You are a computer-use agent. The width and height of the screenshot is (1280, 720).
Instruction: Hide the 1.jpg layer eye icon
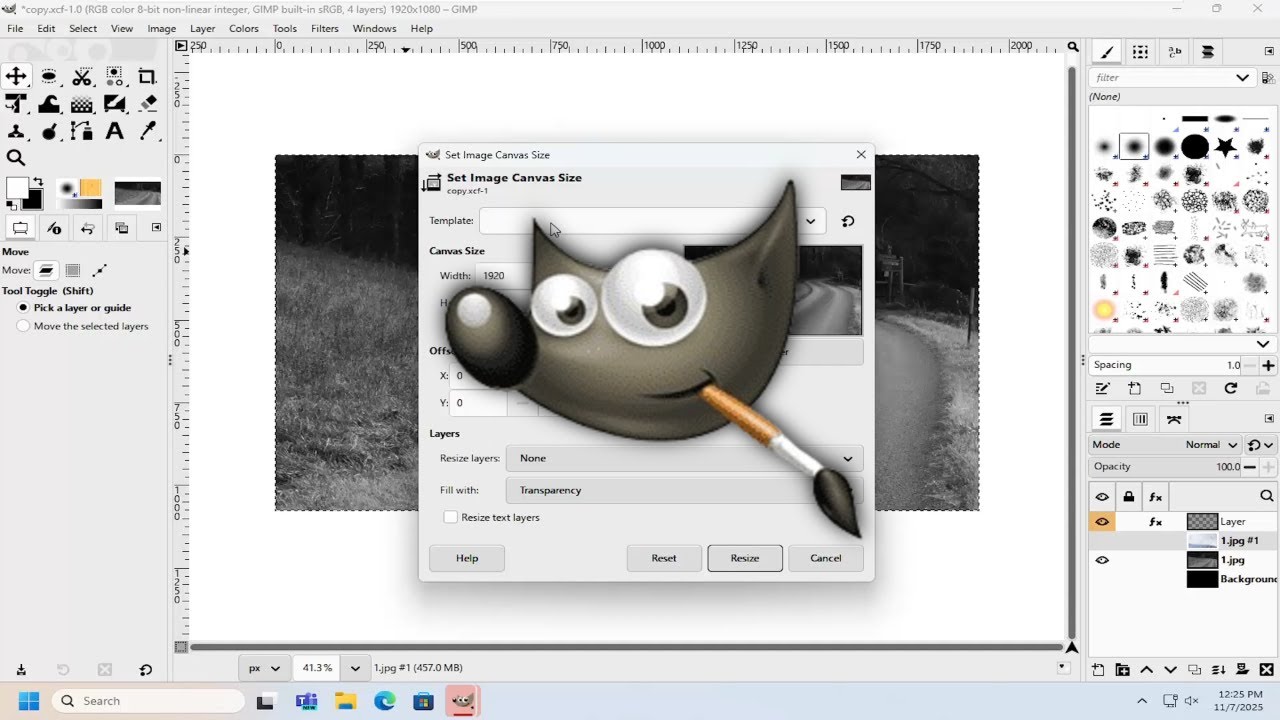(x=1102, y=560)
